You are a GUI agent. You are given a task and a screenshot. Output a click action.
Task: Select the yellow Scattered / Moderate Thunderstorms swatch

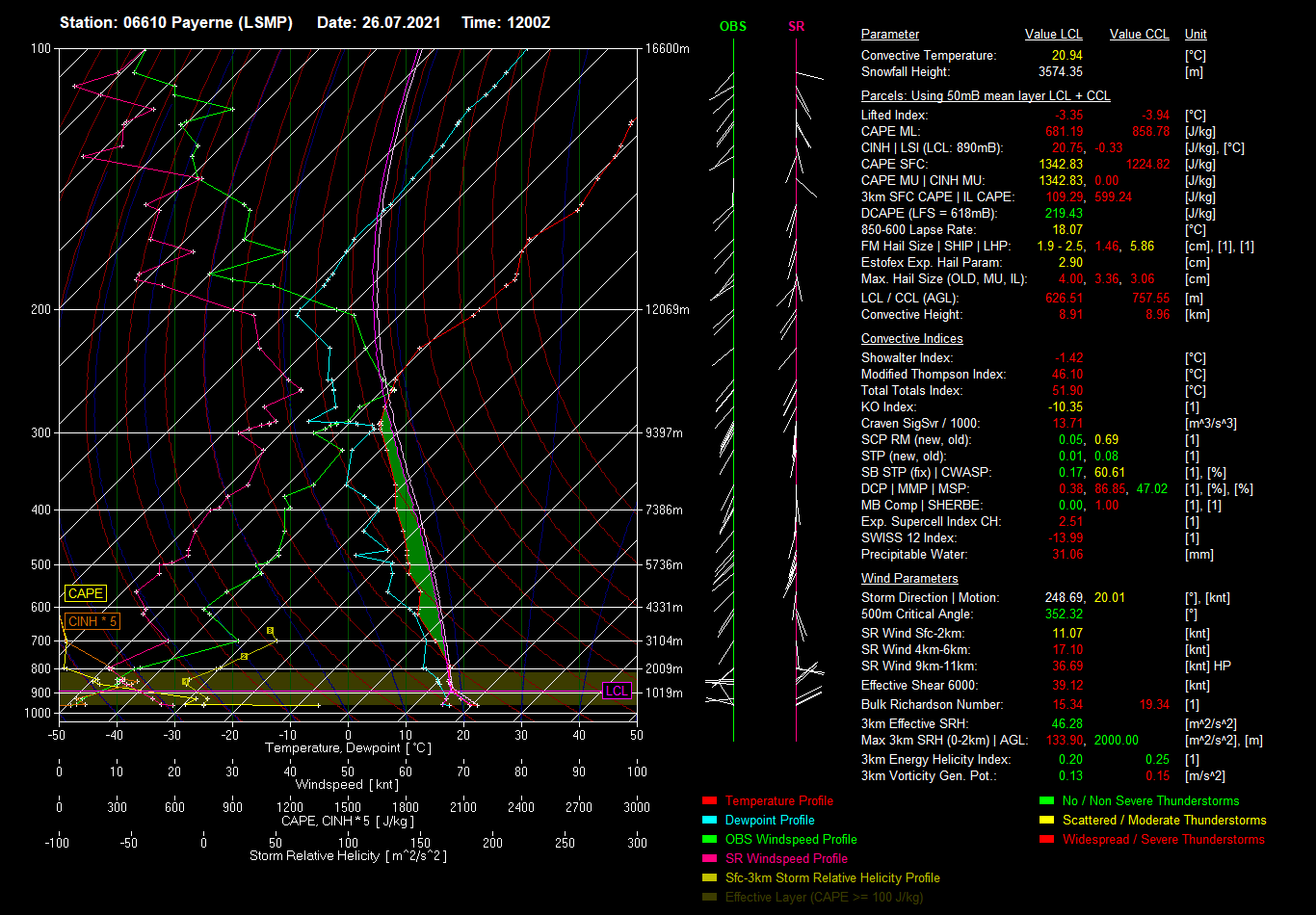tap(1046, 821)
